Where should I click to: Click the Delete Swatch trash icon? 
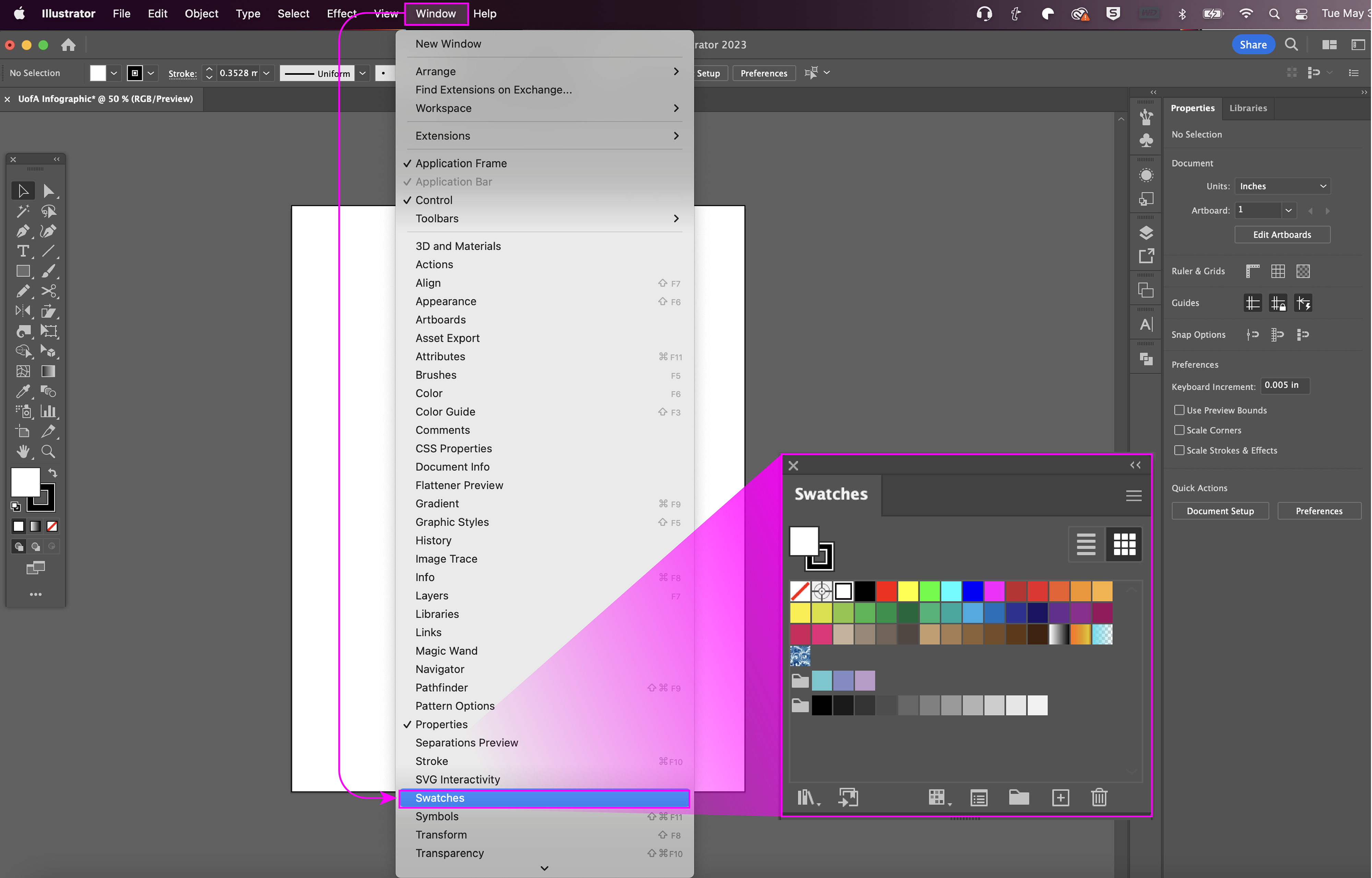click(x=1099, y=798)
